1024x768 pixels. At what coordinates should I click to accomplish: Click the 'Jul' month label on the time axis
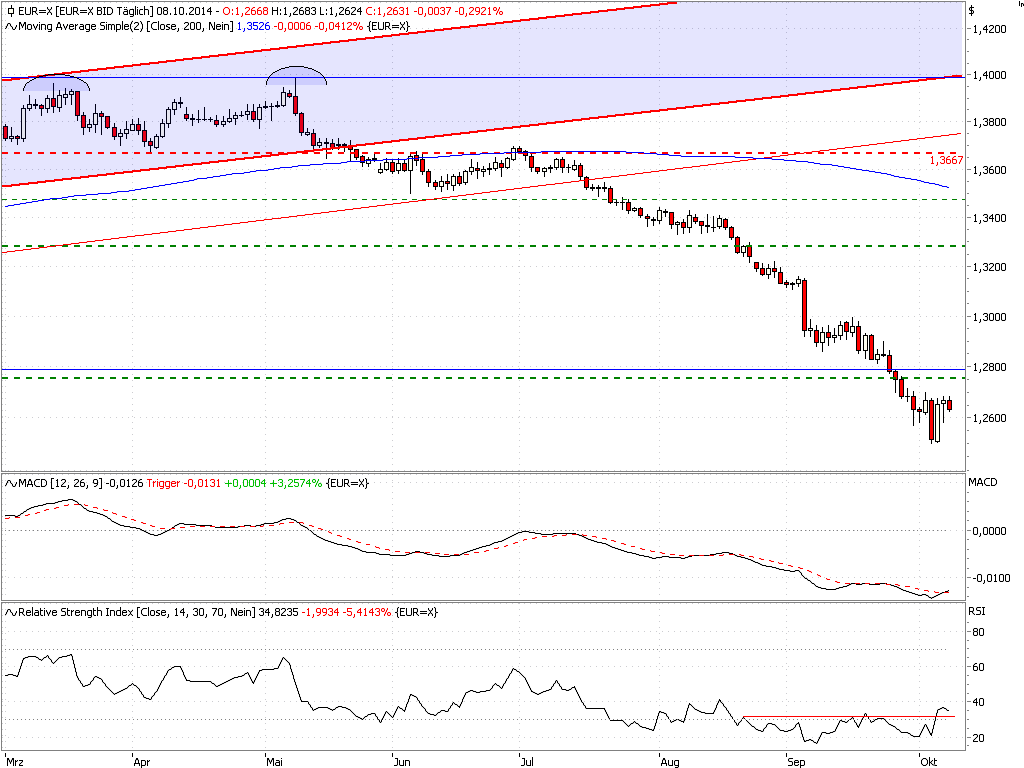point(526,761)
